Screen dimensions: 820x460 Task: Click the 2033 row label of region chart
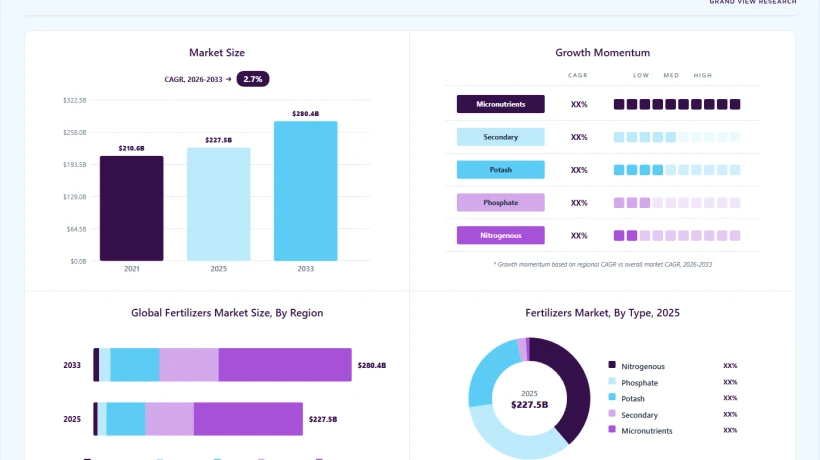(x=72, y=365)
